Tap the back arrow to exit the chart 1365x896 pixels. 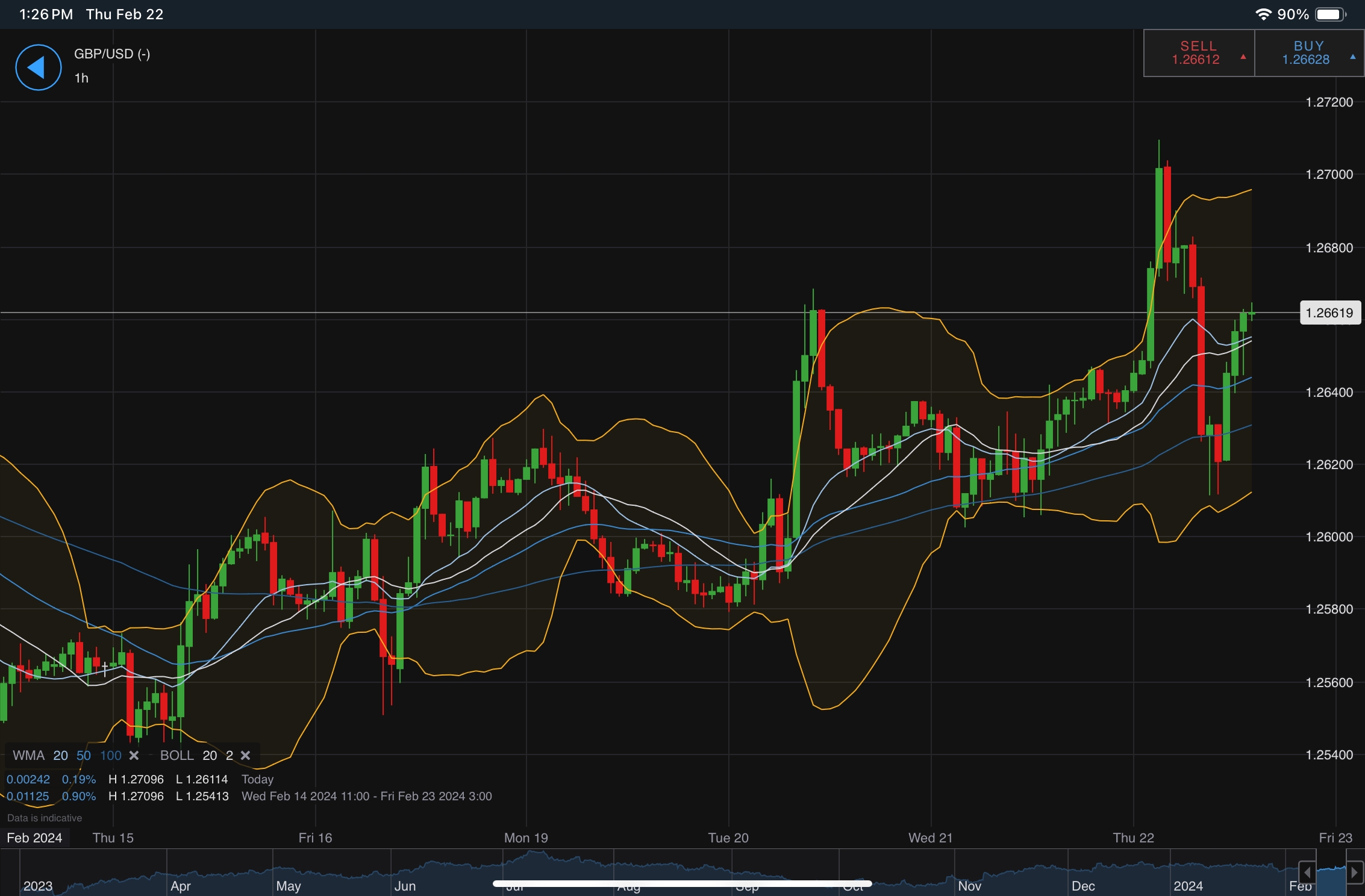pyautogui.click(x=37, y=67)
